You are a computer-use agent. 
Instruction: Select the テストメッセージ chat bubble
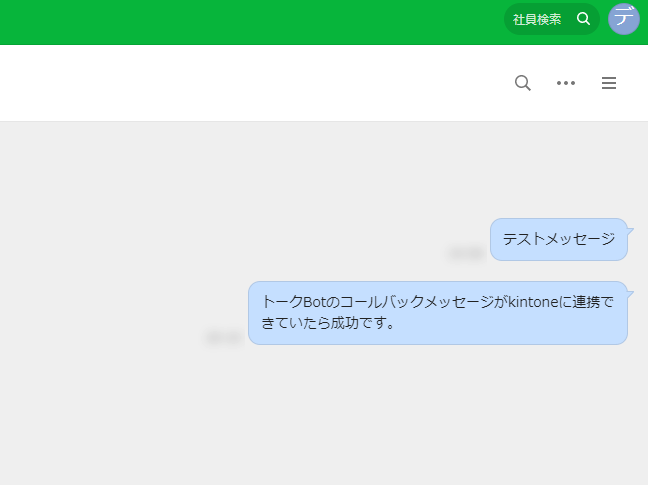pos(558,239)
